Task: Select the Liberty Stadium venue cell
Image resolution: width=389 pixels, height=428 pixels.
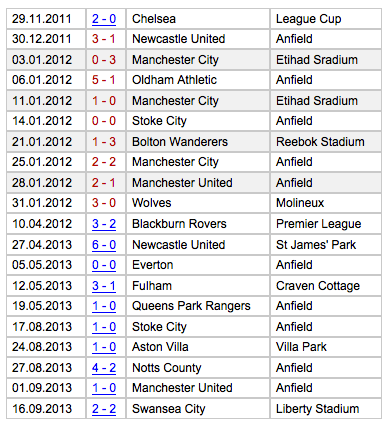Action: point(326,409)
